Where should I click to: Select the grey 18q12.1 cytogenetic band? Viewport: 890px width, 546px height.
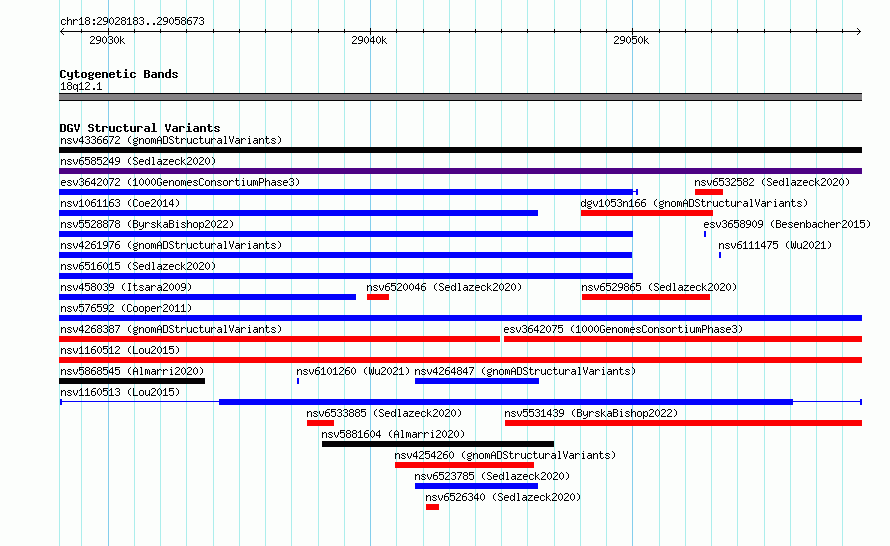[460, 98]
